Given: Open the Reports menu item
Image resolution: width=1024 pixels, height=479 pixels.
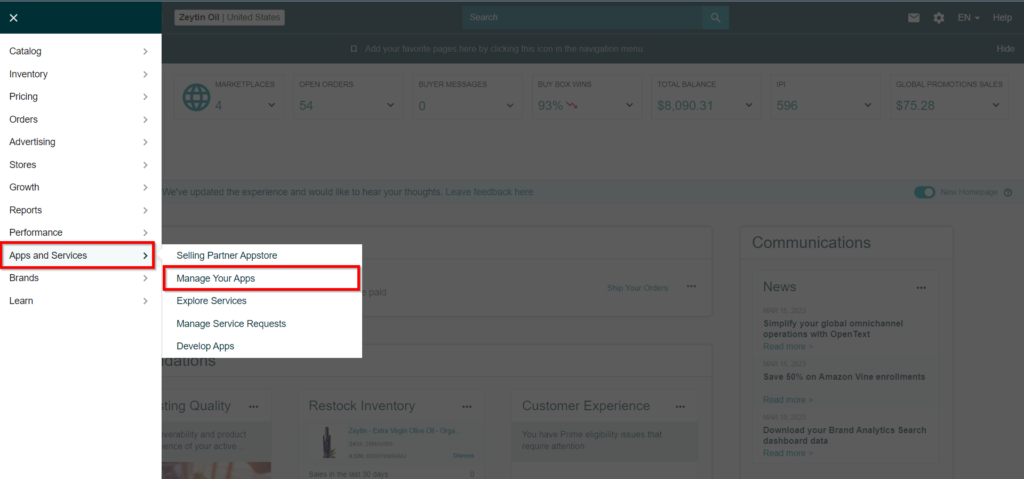Looking at the screenshot, I should pos(80,210).
